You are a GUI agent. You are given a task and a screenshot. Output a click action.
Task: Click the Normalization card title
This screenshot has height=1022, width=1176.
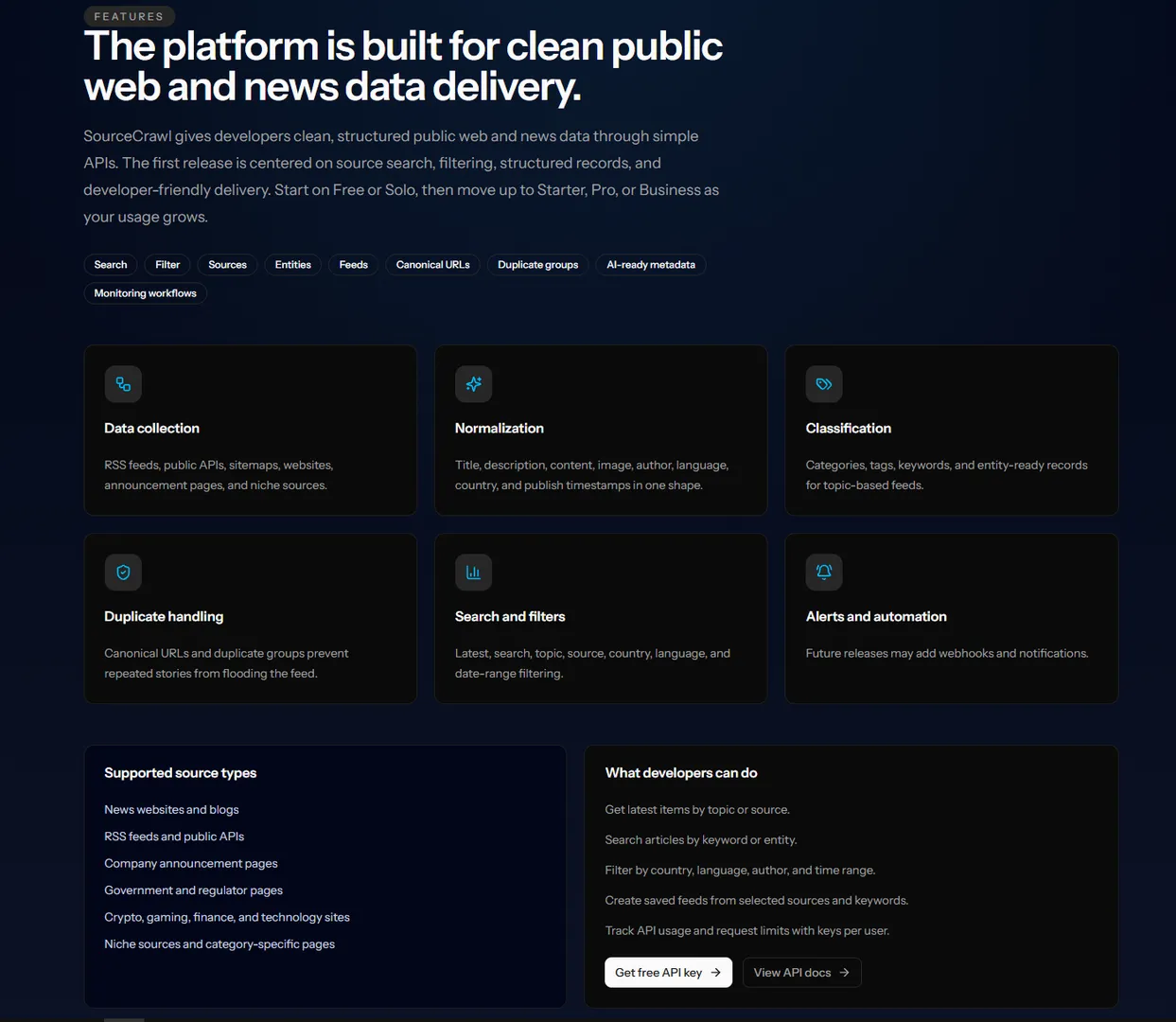500,429
